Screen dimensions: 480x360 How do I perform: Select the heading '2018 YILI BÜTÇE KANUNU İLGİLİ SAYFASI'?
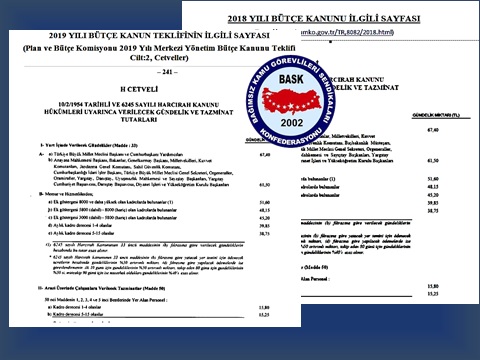324,19
